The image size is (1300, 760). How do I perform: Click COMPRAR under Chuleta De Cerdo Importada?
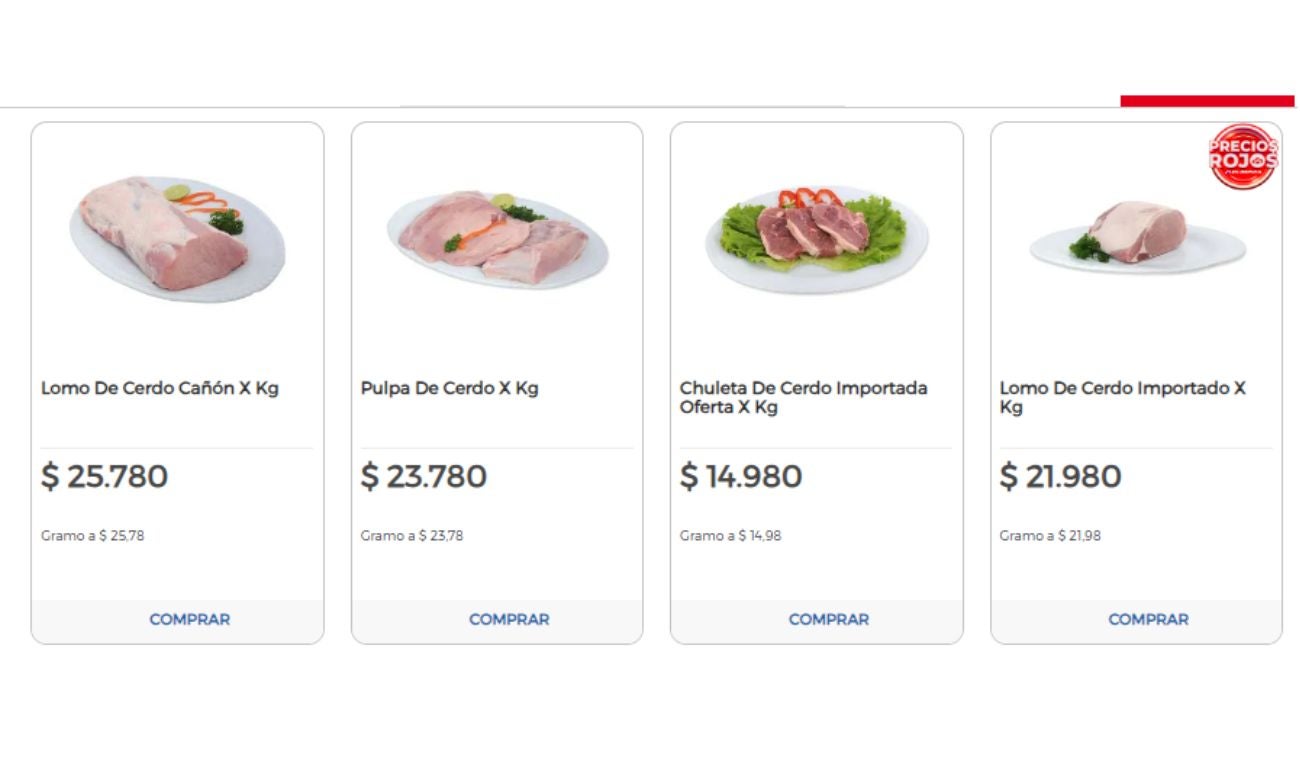tap(829, 619)
